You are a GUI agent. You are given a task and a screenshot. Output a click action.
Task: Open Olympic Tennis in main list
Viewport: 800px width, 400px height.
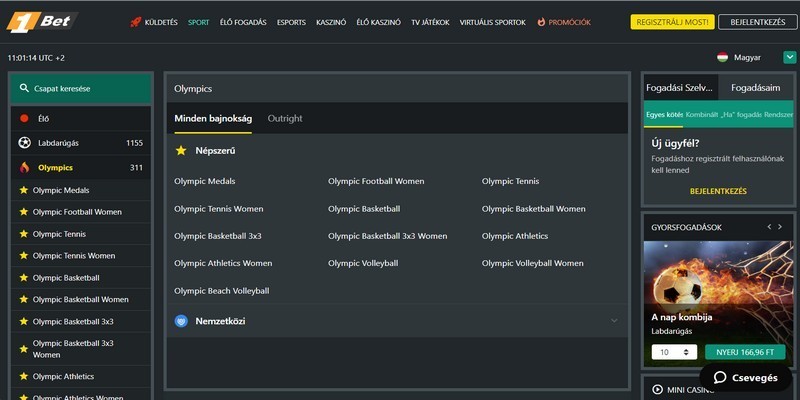[x=510, y=181]
